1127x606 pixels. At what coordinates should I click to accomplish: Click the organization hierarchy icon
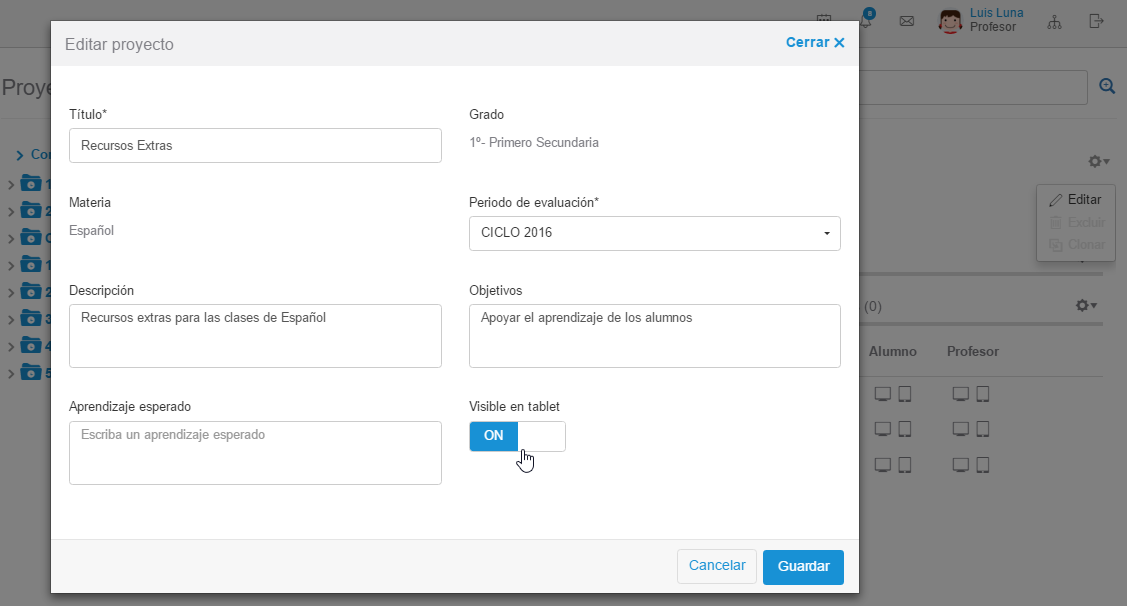pyautogui.click(x=1054, y=21)
